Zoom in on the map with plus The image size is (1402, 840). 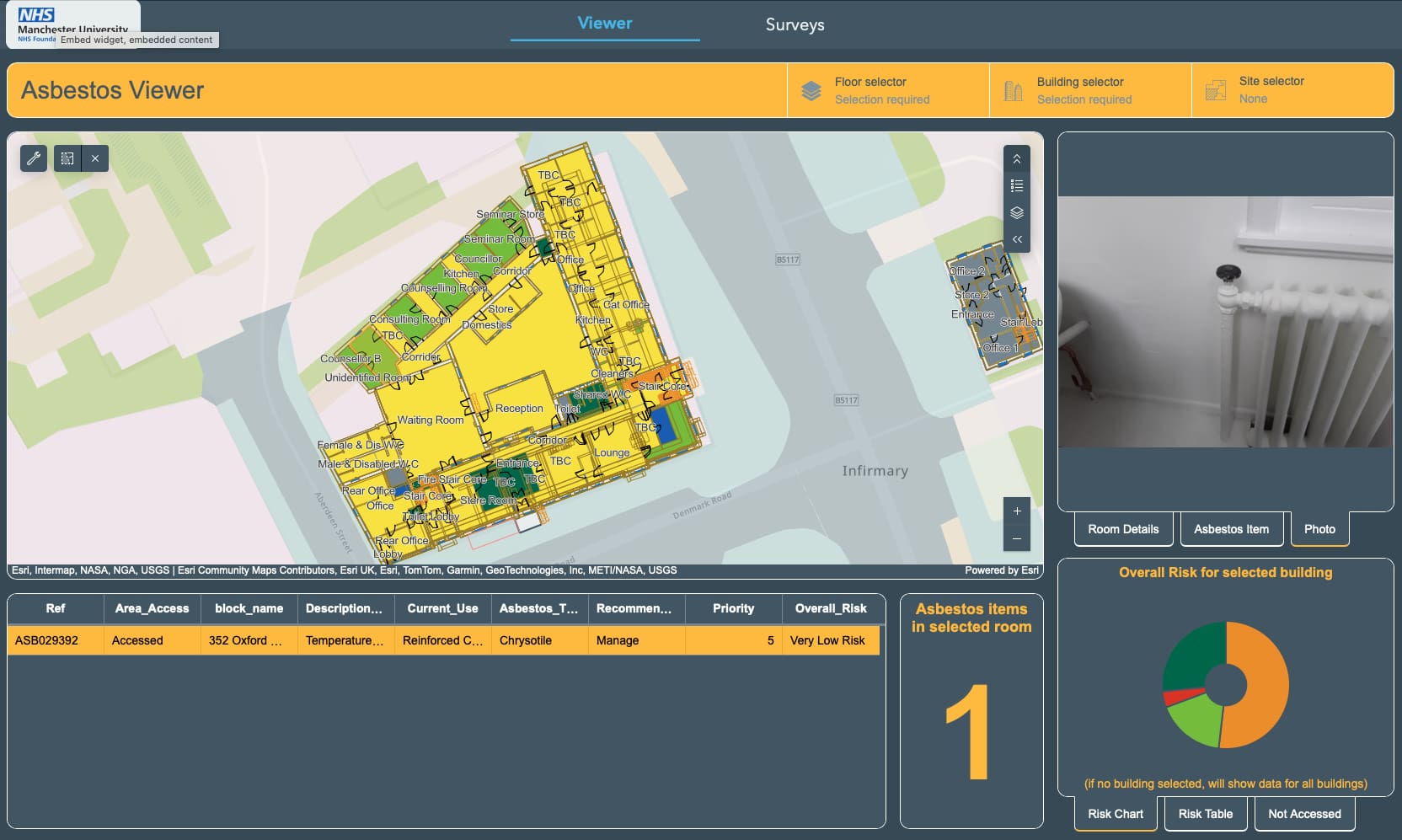1017,511
